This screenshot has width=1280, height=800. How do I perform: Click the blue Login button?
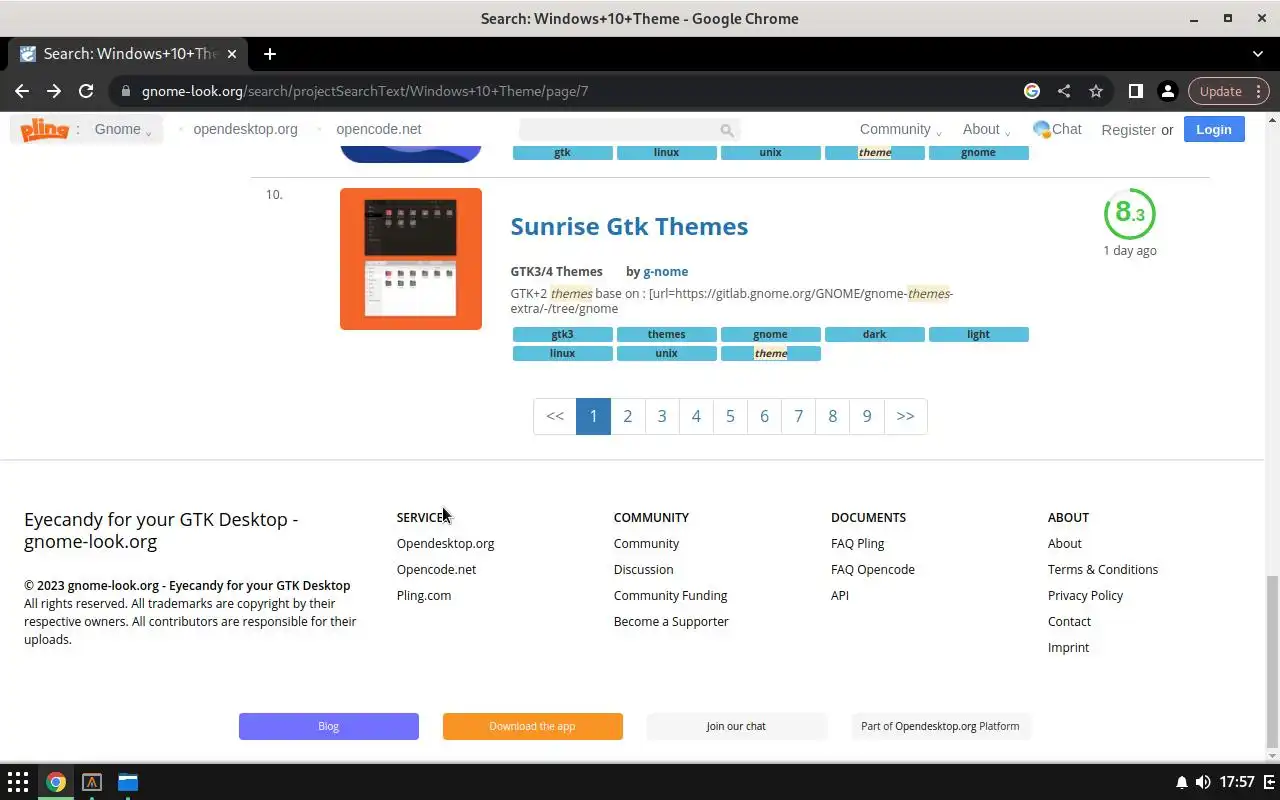(x=1214, y=129)
